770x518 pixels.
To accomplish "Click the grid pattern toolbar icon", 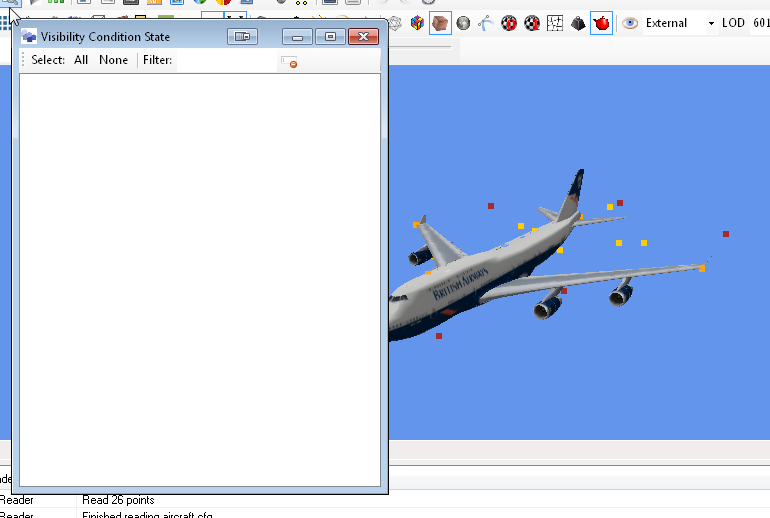I will pyautogui.click(x=555, y=23).
